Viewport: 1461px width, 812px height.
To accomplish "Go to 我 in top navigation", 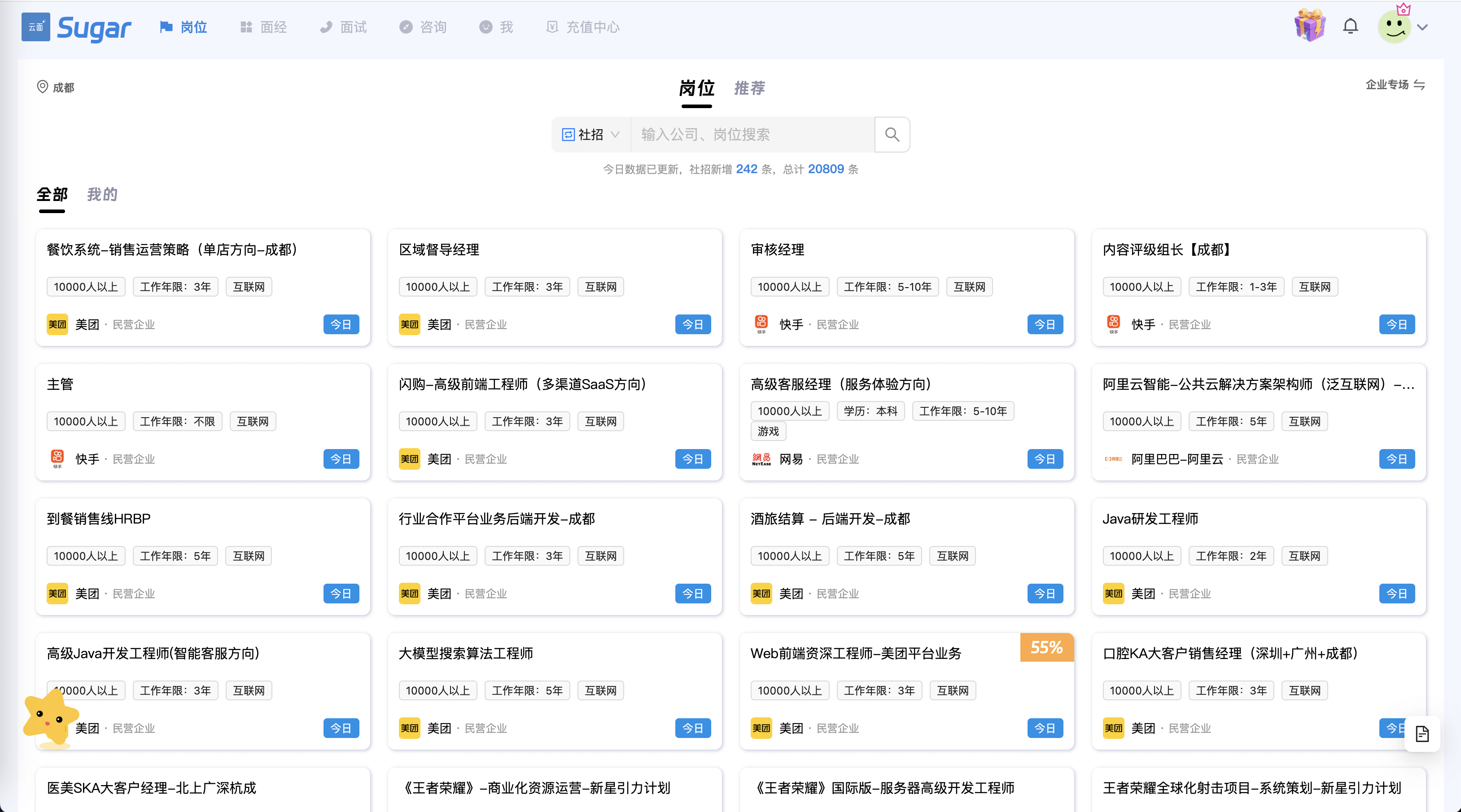I will pos(496,27).
